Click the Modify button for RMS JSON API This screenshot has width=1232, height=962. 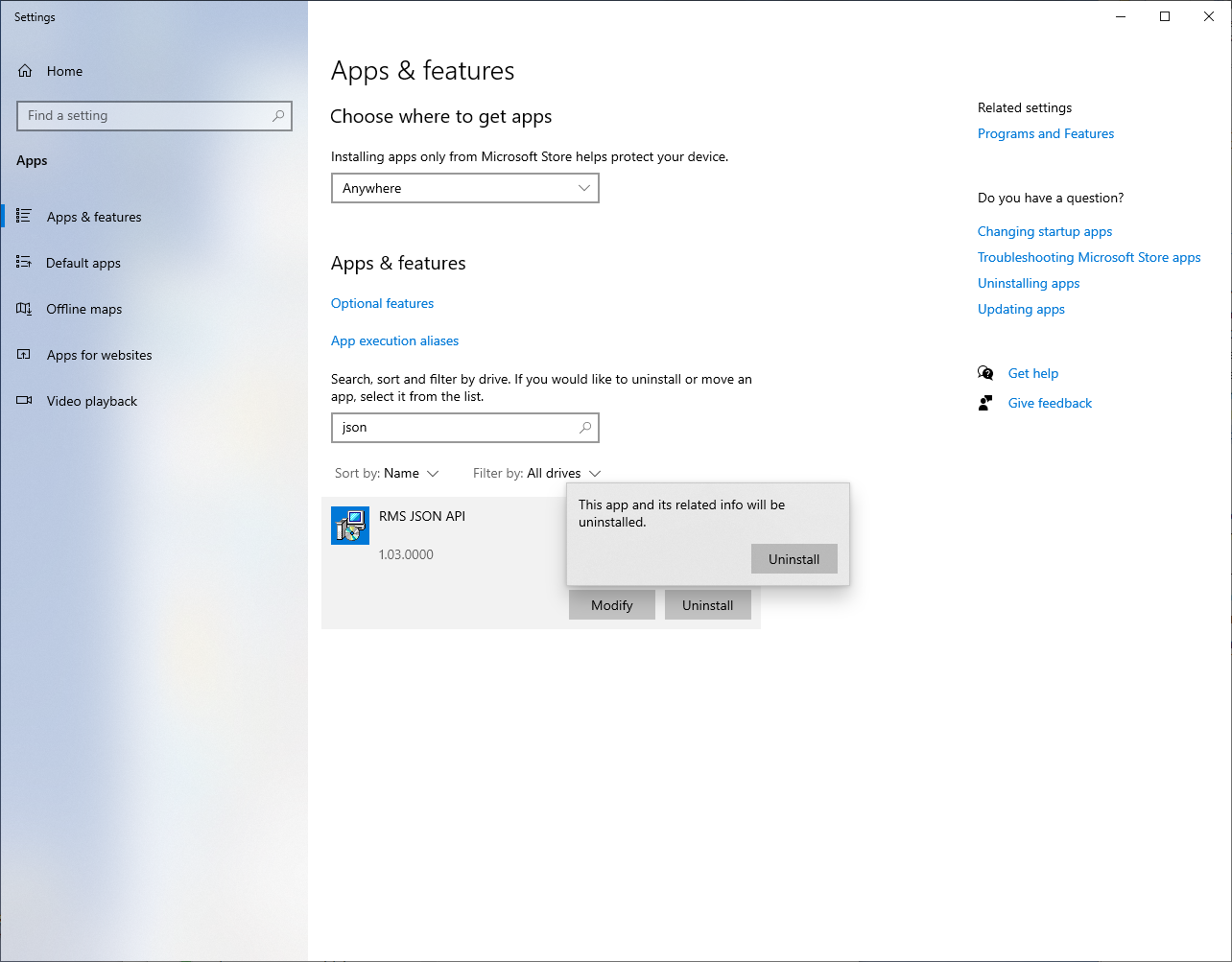point(612,605)
